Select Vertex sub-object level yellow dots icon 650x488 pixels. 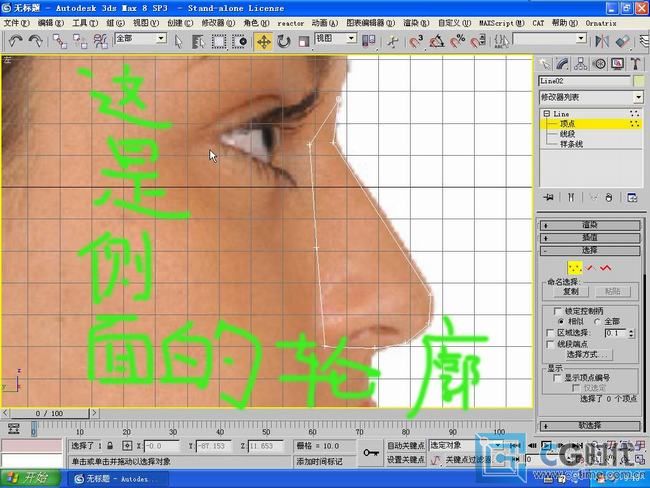coord(575,268)
